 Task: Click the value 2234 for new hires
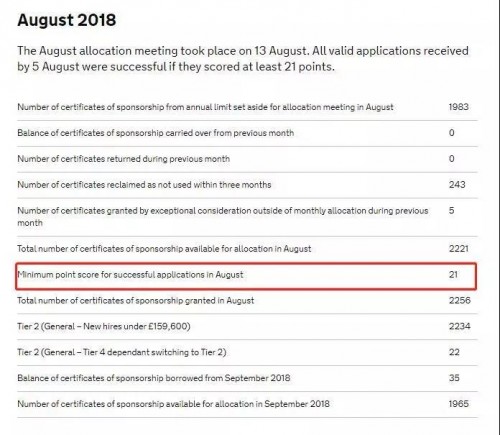click(459, 326)
